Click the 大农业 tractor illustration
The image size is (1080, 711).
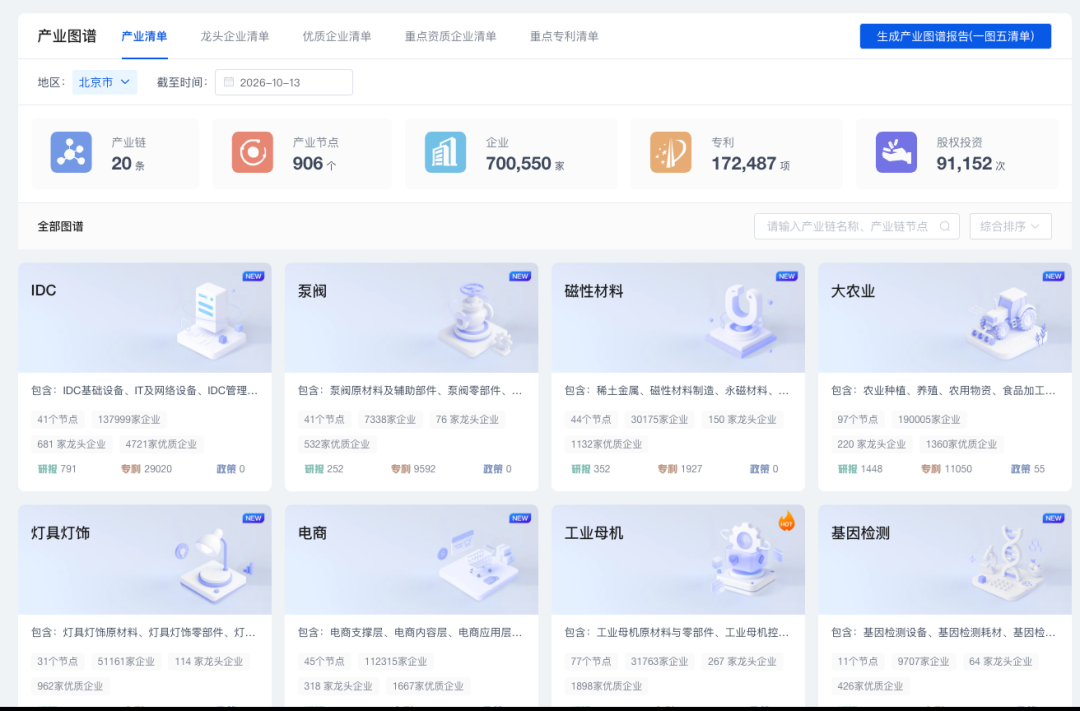tap(1008, 322)
